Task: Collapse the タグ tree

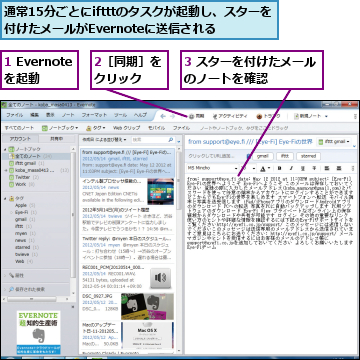Action: (5, 198)
